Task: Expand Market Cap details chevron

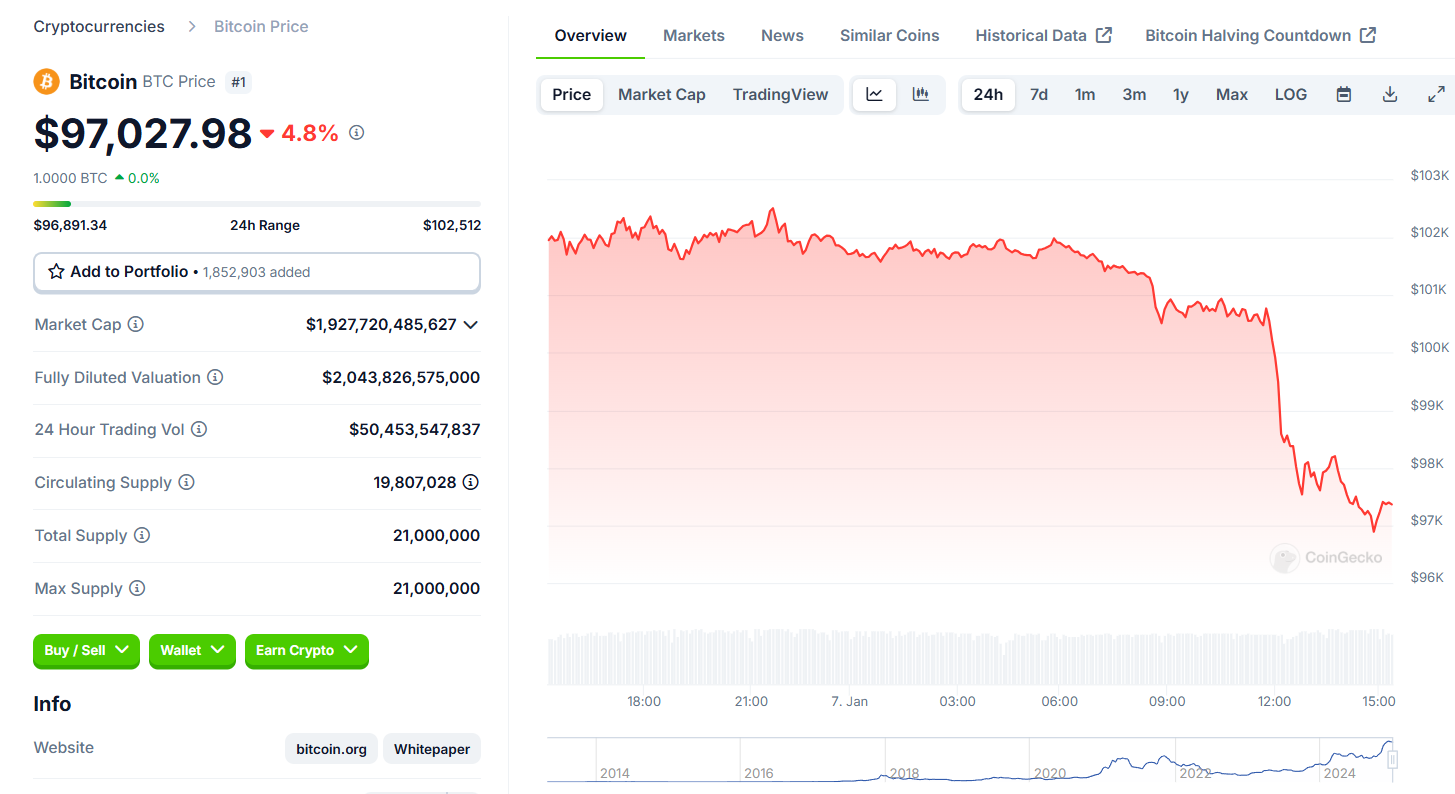Action: tap(471, 325)
